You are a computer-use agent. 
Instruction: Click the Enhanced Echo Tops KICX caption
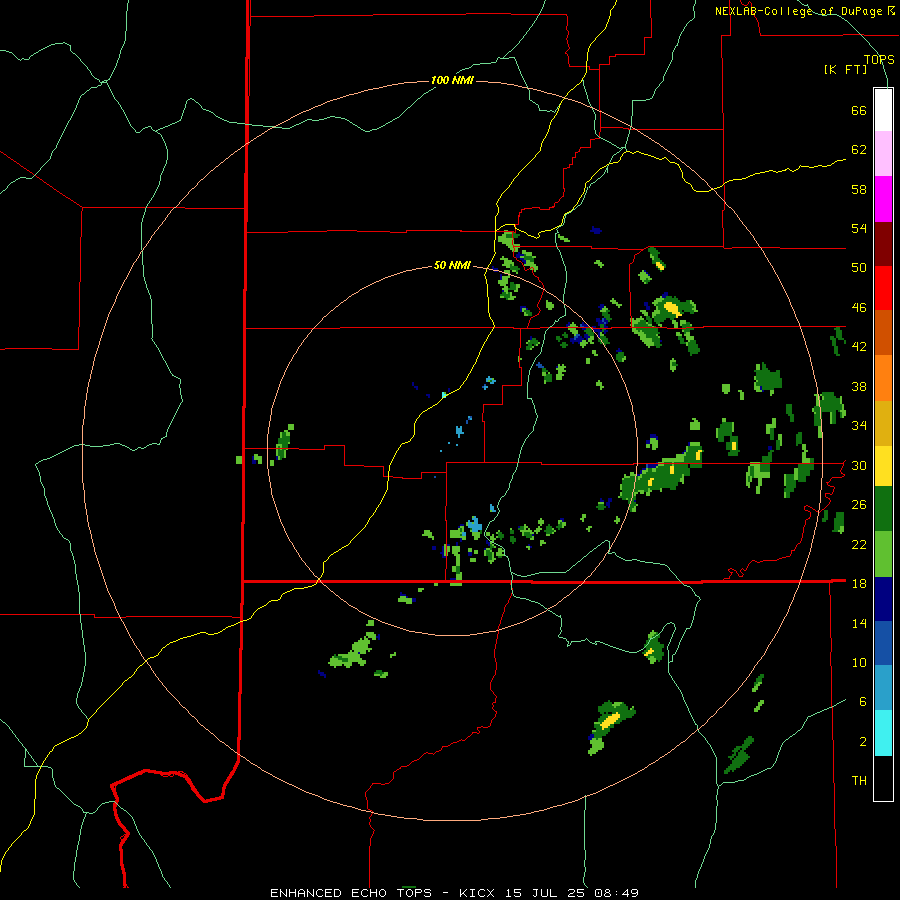click(454, 893)
